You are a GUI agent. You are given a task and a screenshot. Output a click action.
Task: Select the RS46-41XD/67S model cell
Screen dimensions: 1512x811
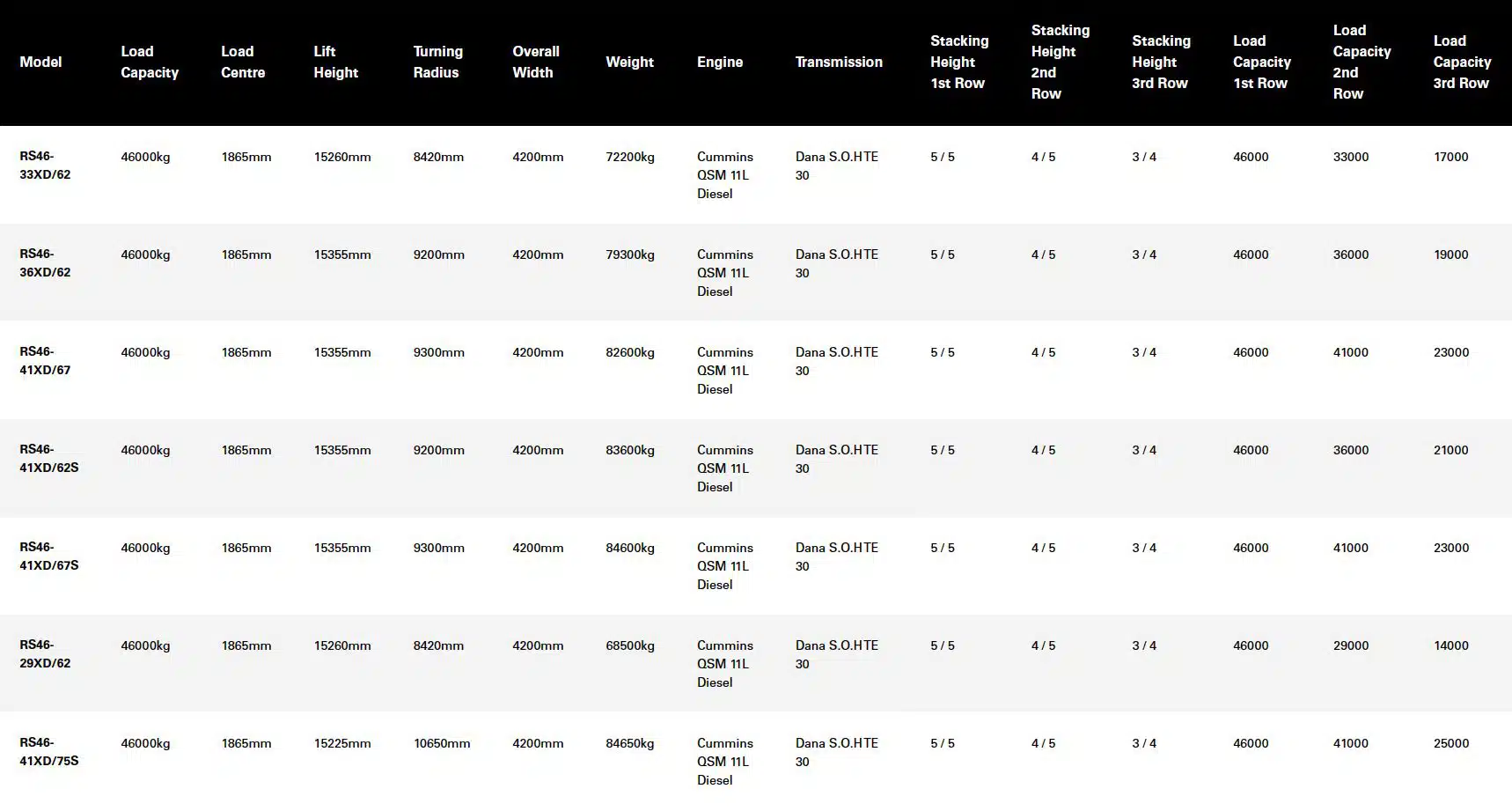coord(49,557)
